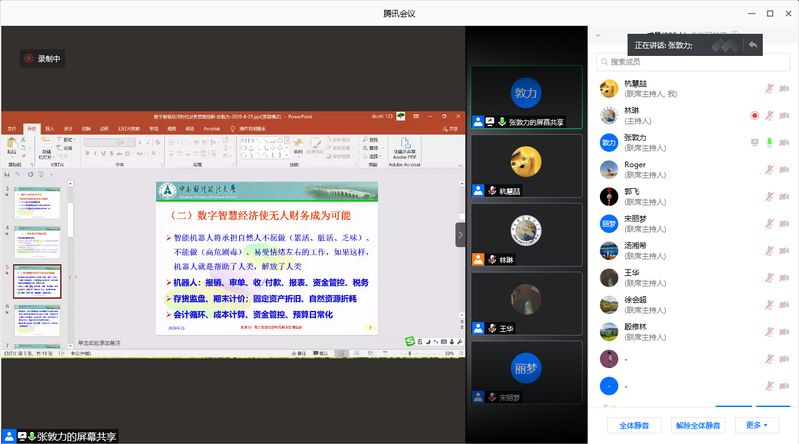Click the 解除全体静音 button
The image size is (799, 444).
point(697,425)
